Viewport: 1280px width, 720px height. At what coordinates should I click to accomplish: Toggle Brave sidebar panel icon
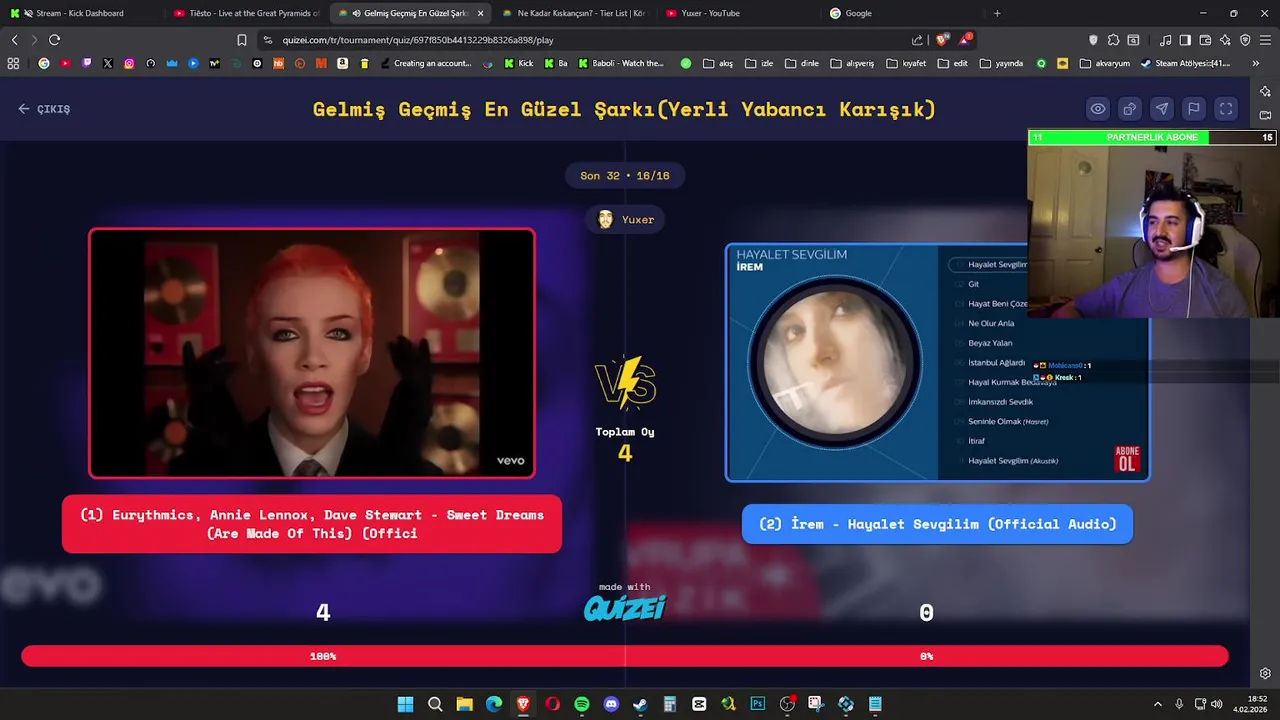pyautogui.click(x=1185, y=40)
